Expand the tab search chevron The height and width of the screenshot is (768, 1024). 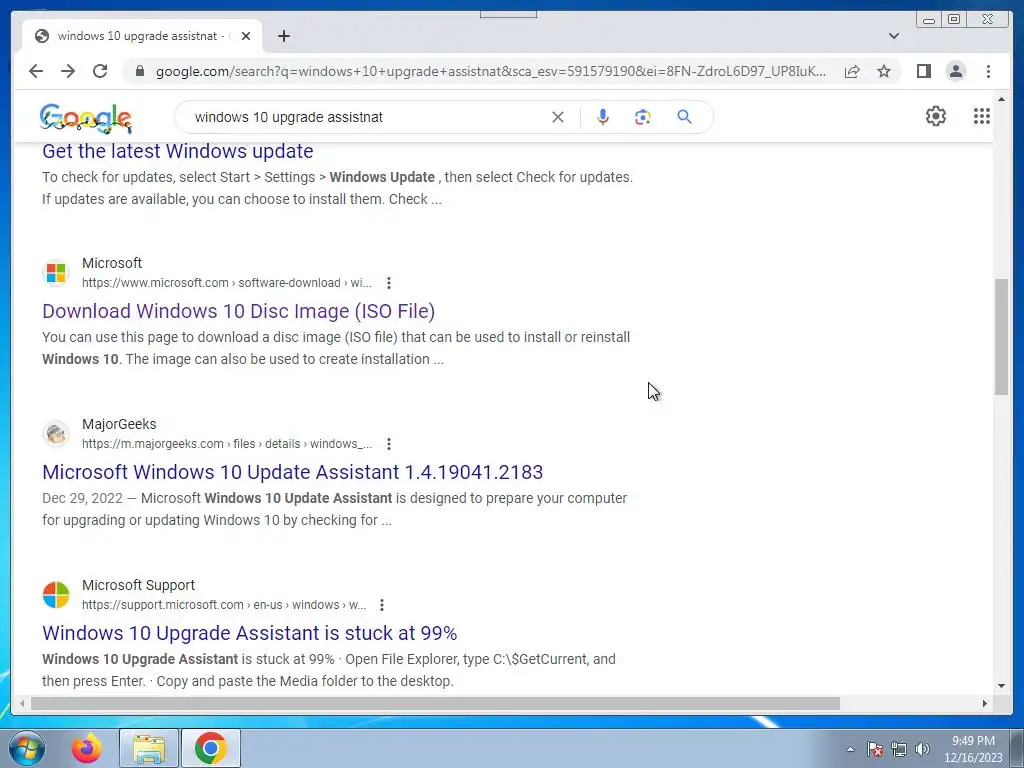point(893,36)
